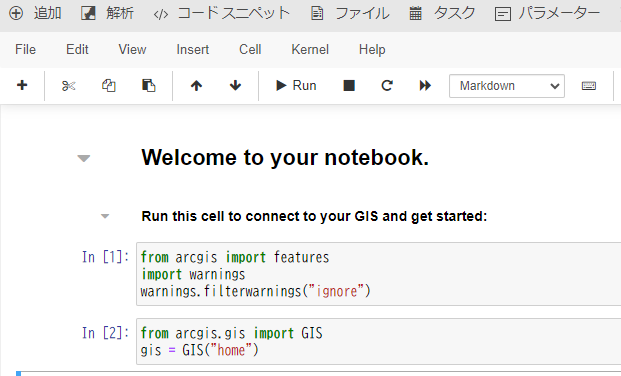Run the selected cell
Image resolution: width=621 pixels, height=376 pixels.
click(296, 86)
